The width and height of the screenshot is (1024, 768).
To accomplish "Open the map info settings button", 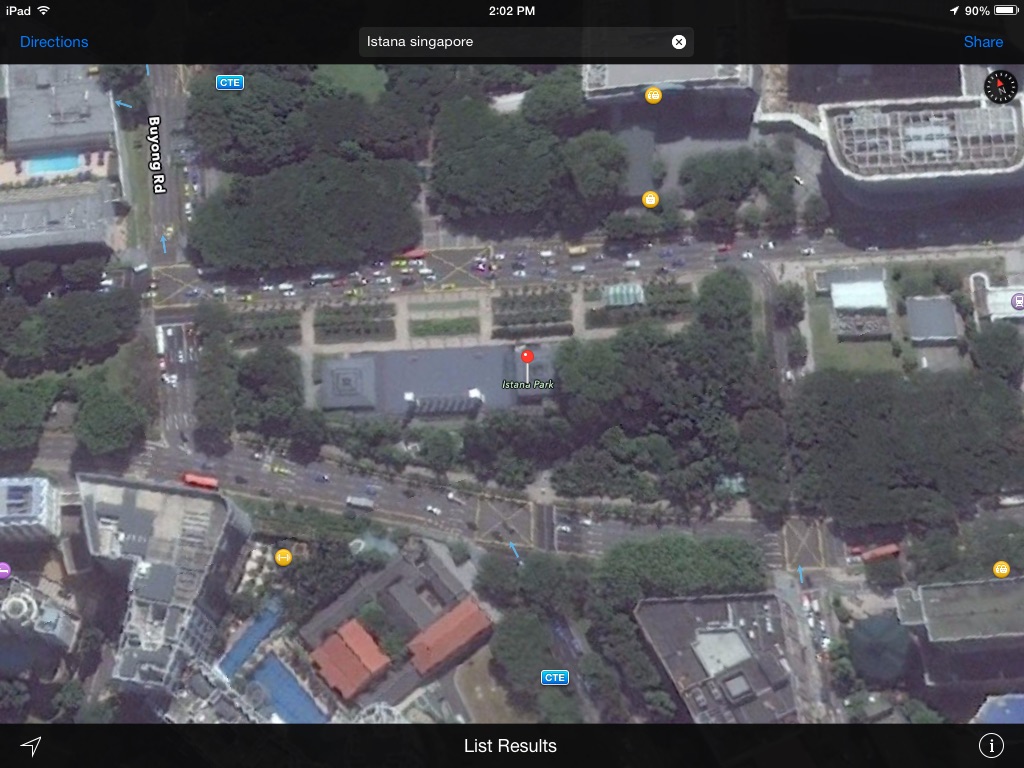I will [991, 745].
